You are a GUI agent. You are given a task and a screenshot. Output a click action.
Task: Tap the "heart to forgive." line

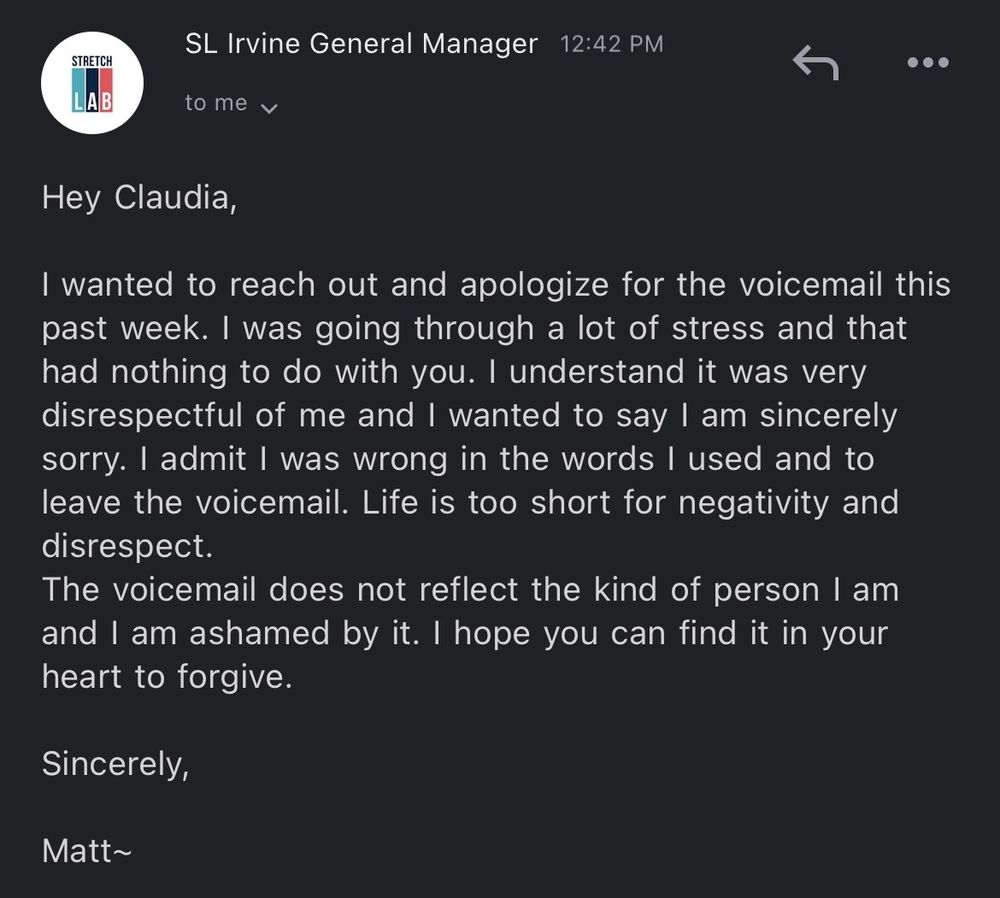[x=167, y=677]
